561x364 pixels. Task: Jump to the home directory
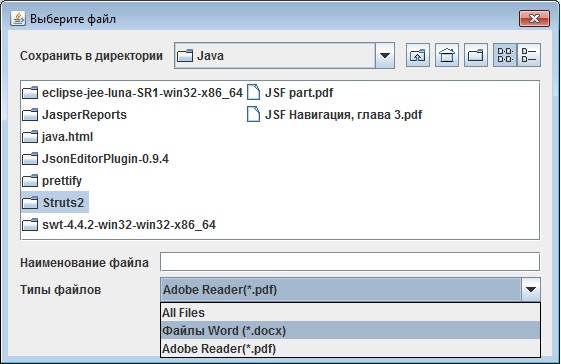tap(447, 55)
